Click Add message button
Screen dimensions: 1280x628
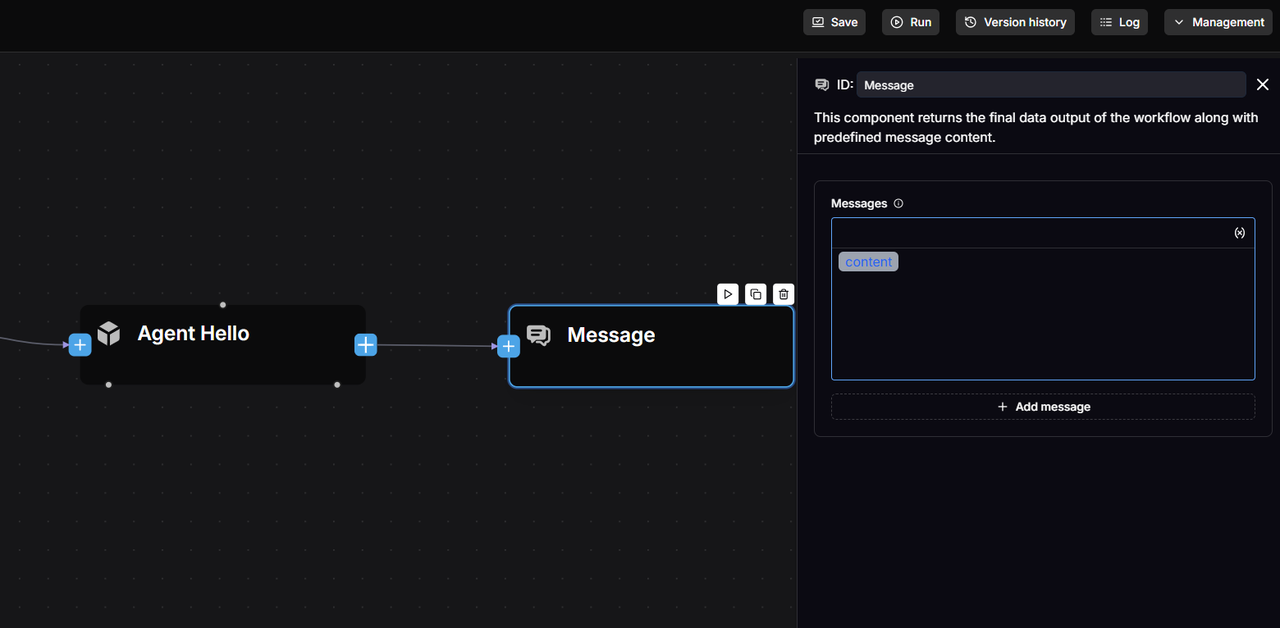(1043, 407)
